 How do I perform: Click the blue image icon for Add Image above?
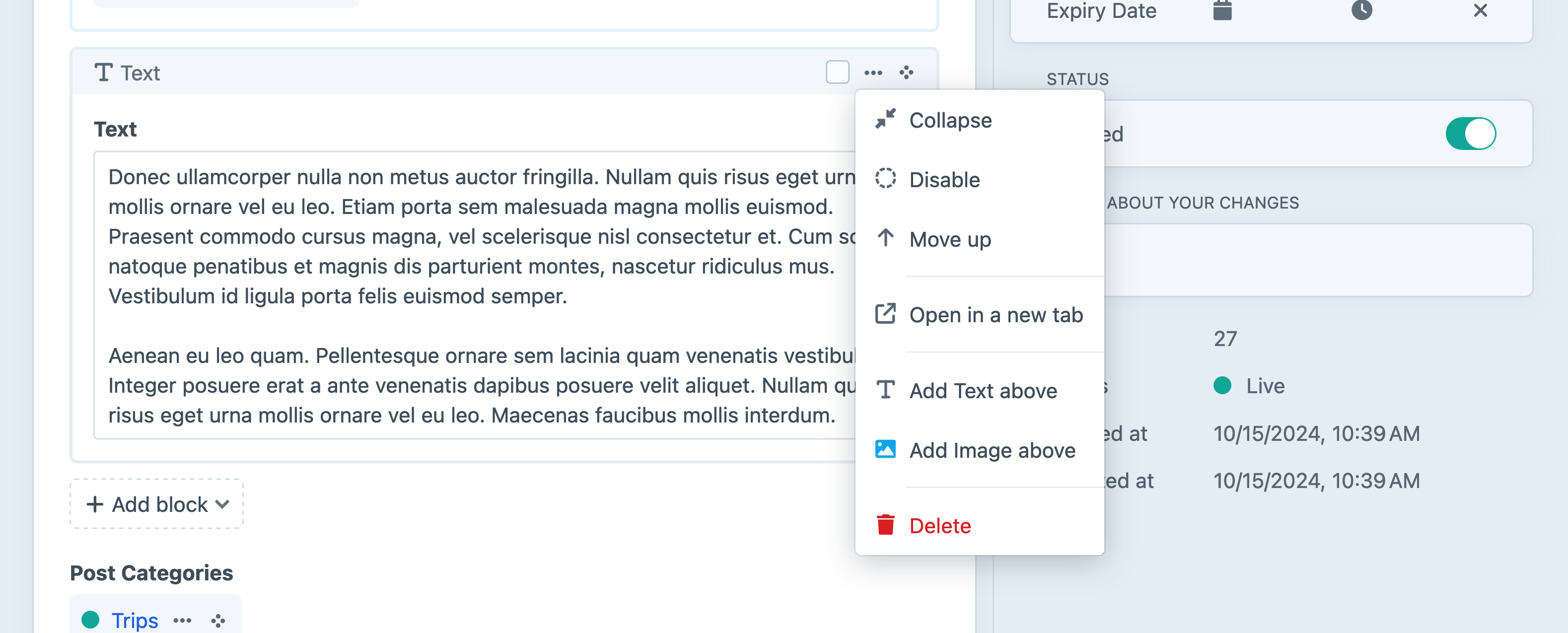click(886, 450)
